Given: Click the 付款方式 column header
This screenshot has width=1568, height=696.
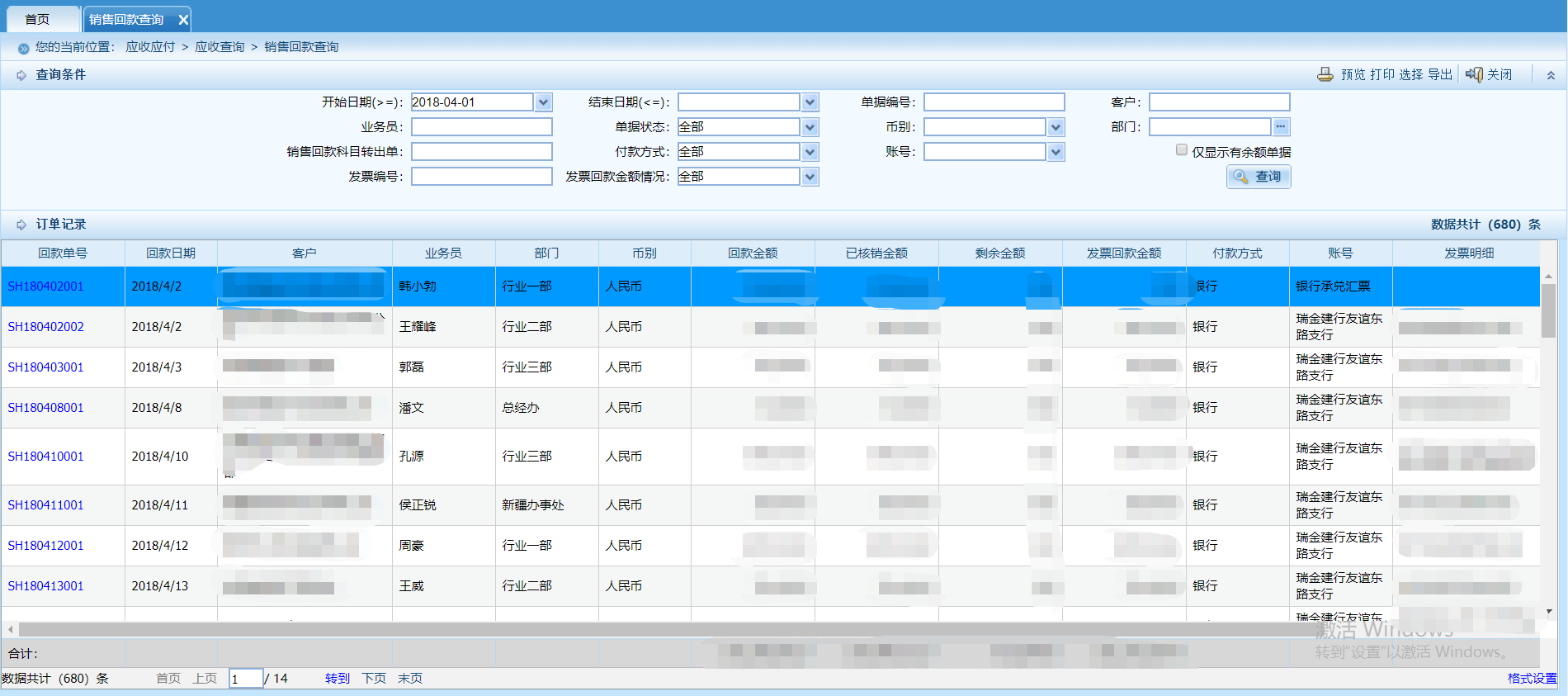Looking at the screenshot, I should pyautogui.click(x=1237, y=253).
